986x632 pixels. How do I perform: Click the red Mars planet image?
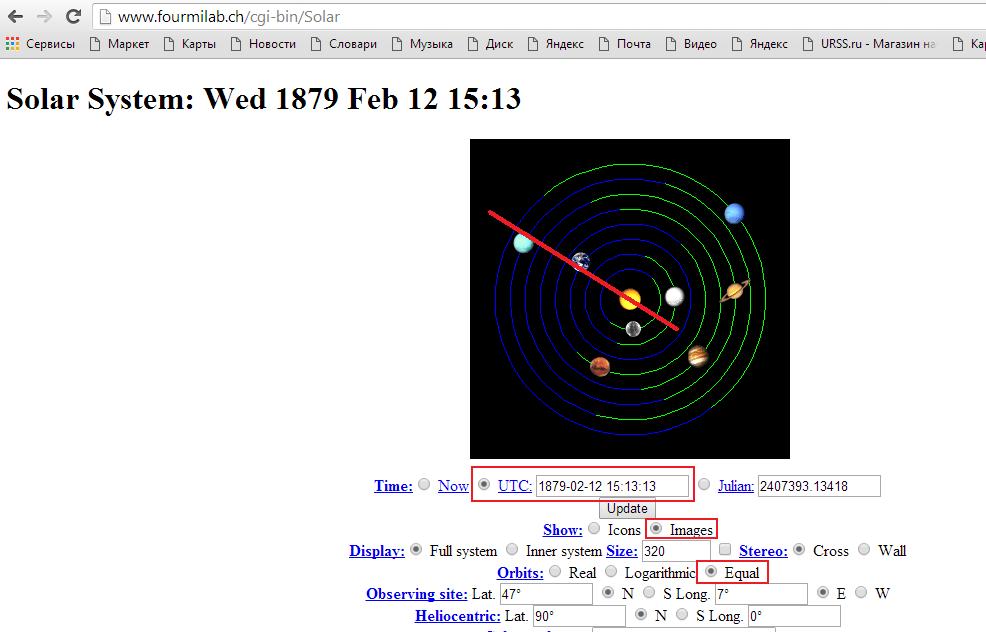point(600,366)
